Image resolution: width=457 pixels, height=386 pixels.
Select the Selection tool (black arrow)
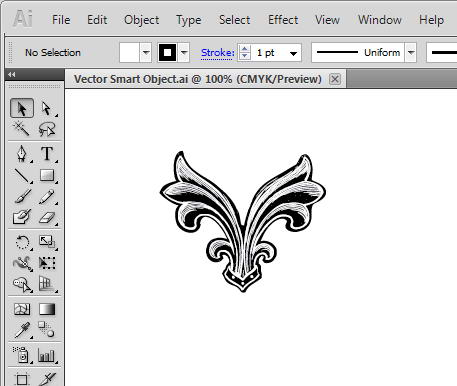click(x=22, y=108)
